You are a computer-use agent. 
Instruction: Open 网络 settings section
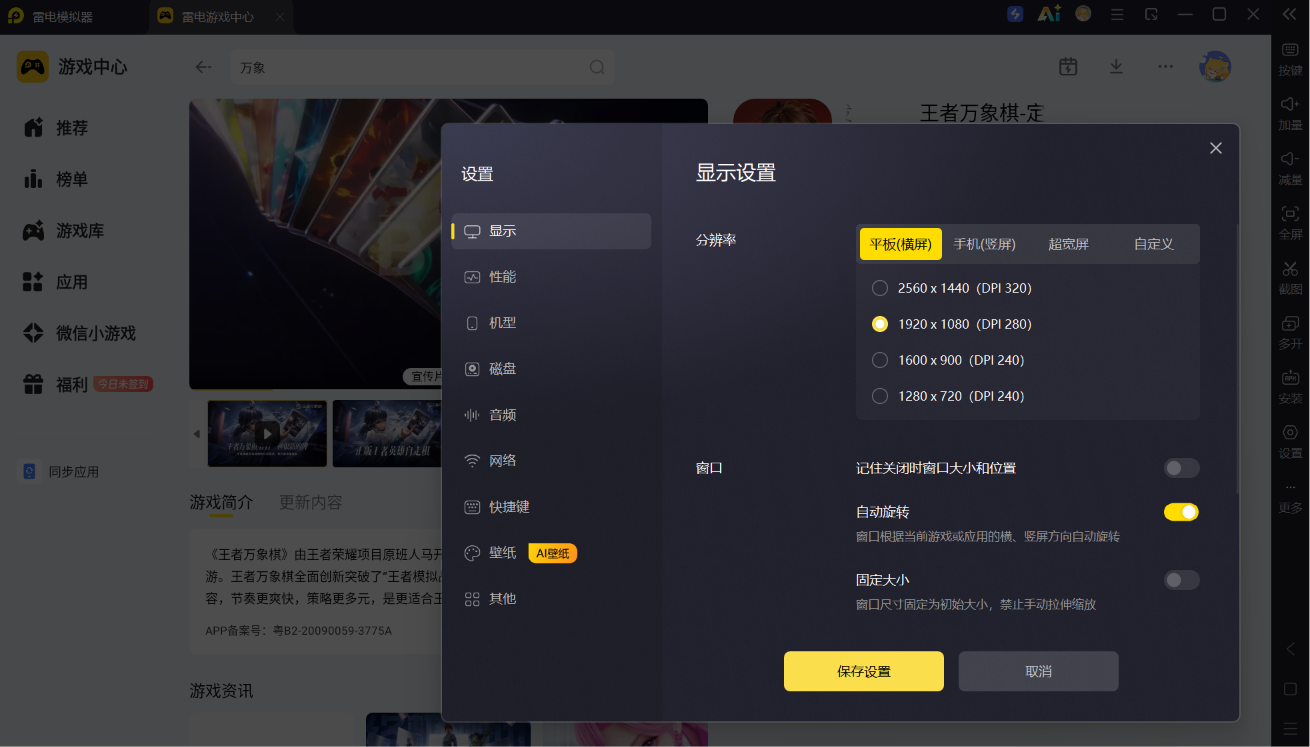pyautogui.click(x=551, y=461)
